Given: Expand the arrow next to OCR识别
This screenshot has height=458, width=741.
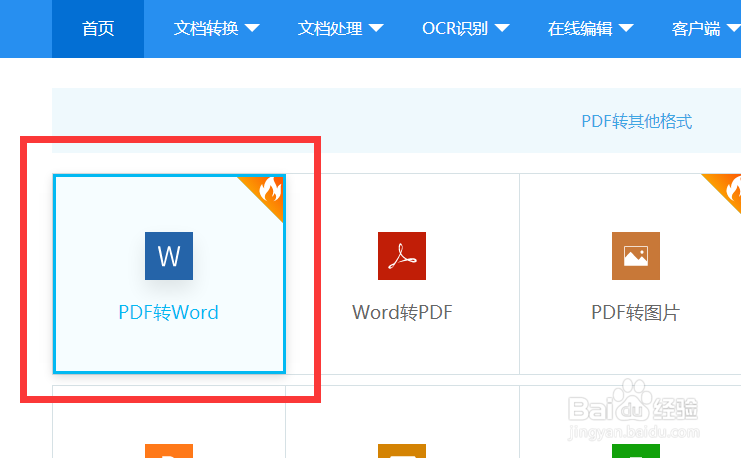Looking at the screenshot, I should tap(502, 28).
